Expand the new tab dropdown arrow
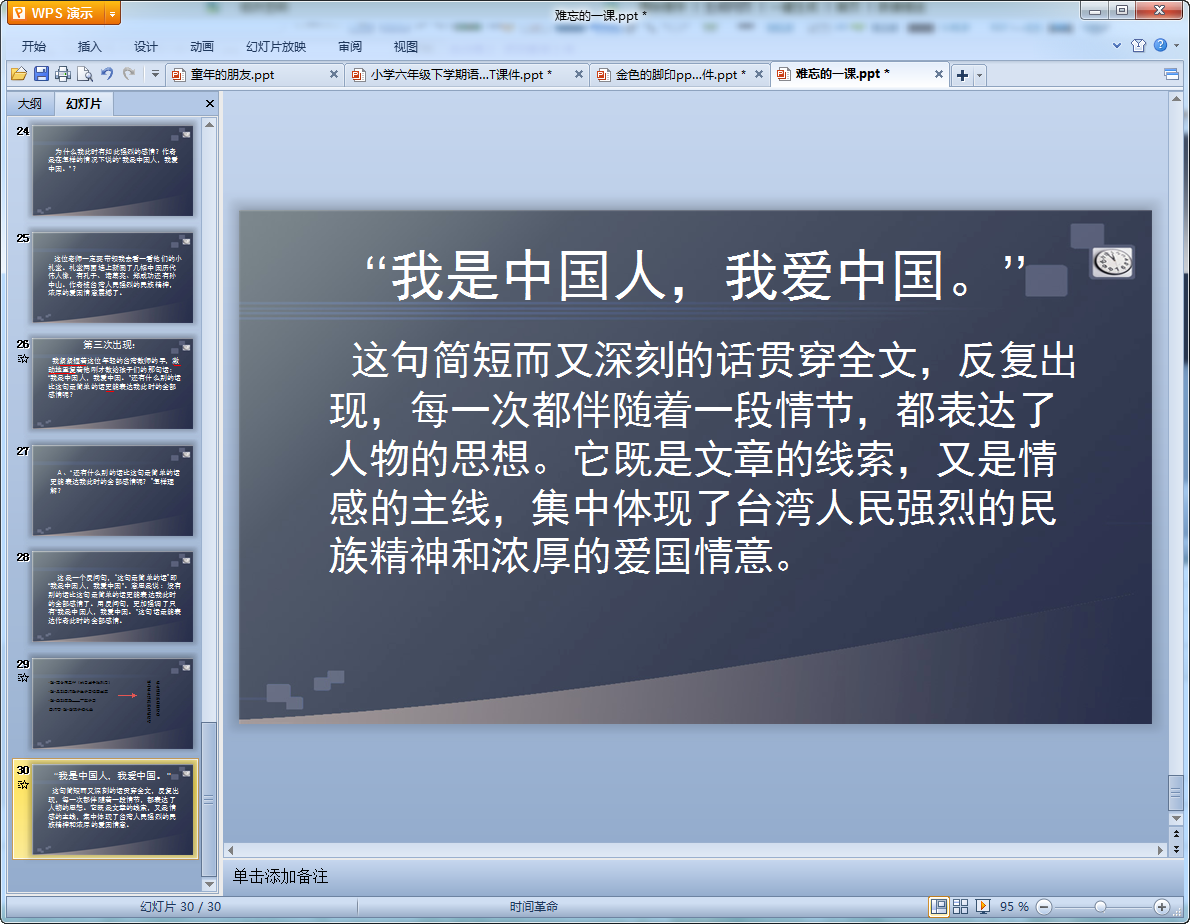Image resolution: width=1190 pixels, height=924 pixels. click(980, 75)
